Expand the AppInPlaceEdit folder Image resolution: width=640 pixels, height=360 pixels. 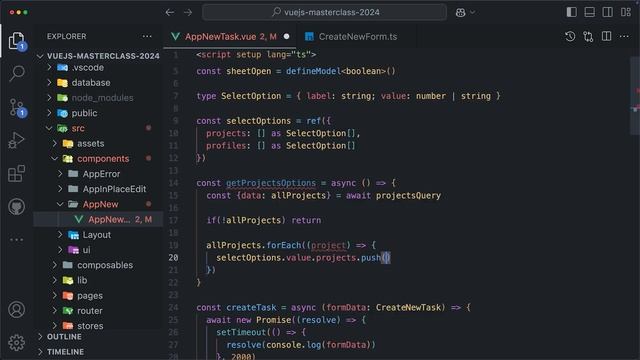tap(98, 189)
